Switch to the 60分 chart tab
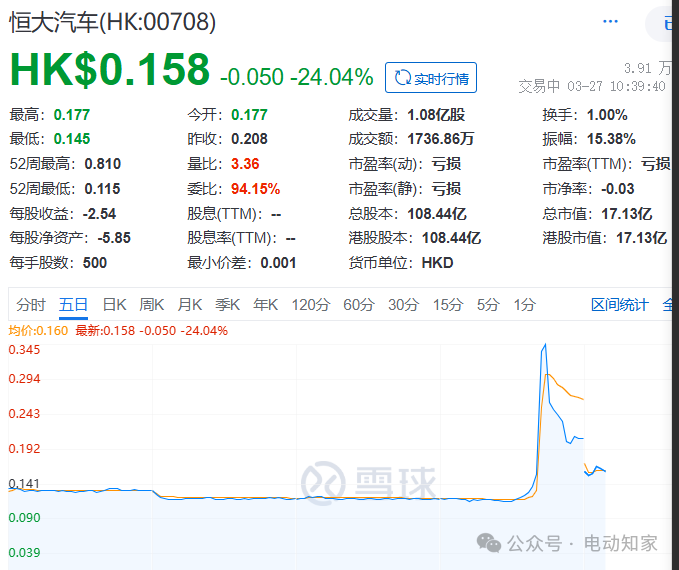Image resolution: width=679 pixels, height=570 pixels. (x=359, y=305)
